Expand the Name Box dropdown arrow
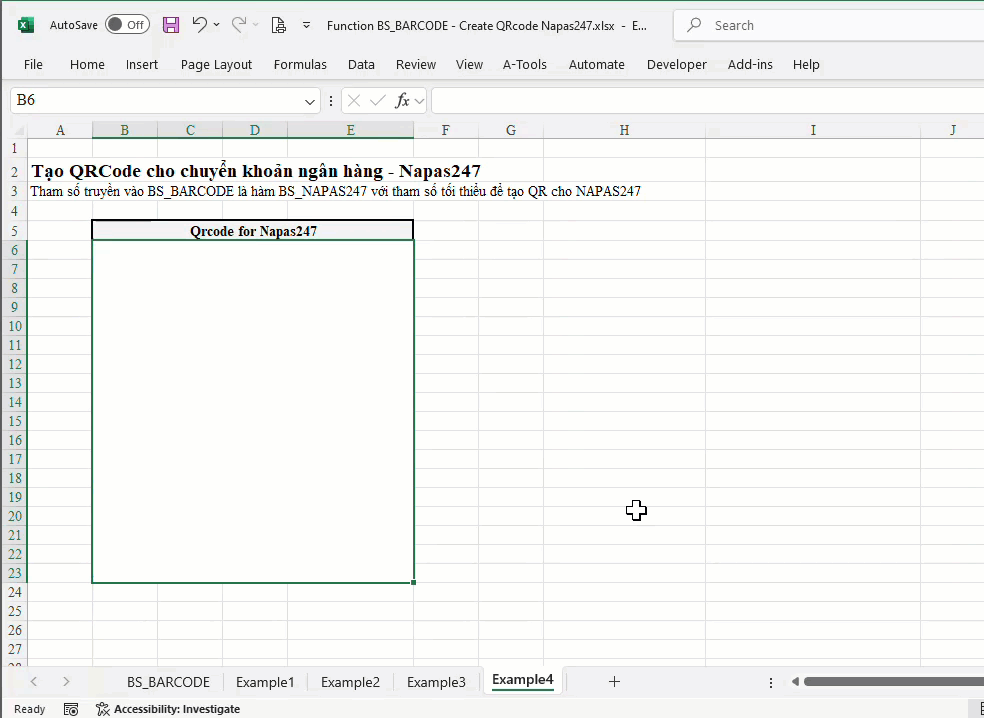This screenshot has height=718, width=984. pyautogui.click(x=309, y=101)
